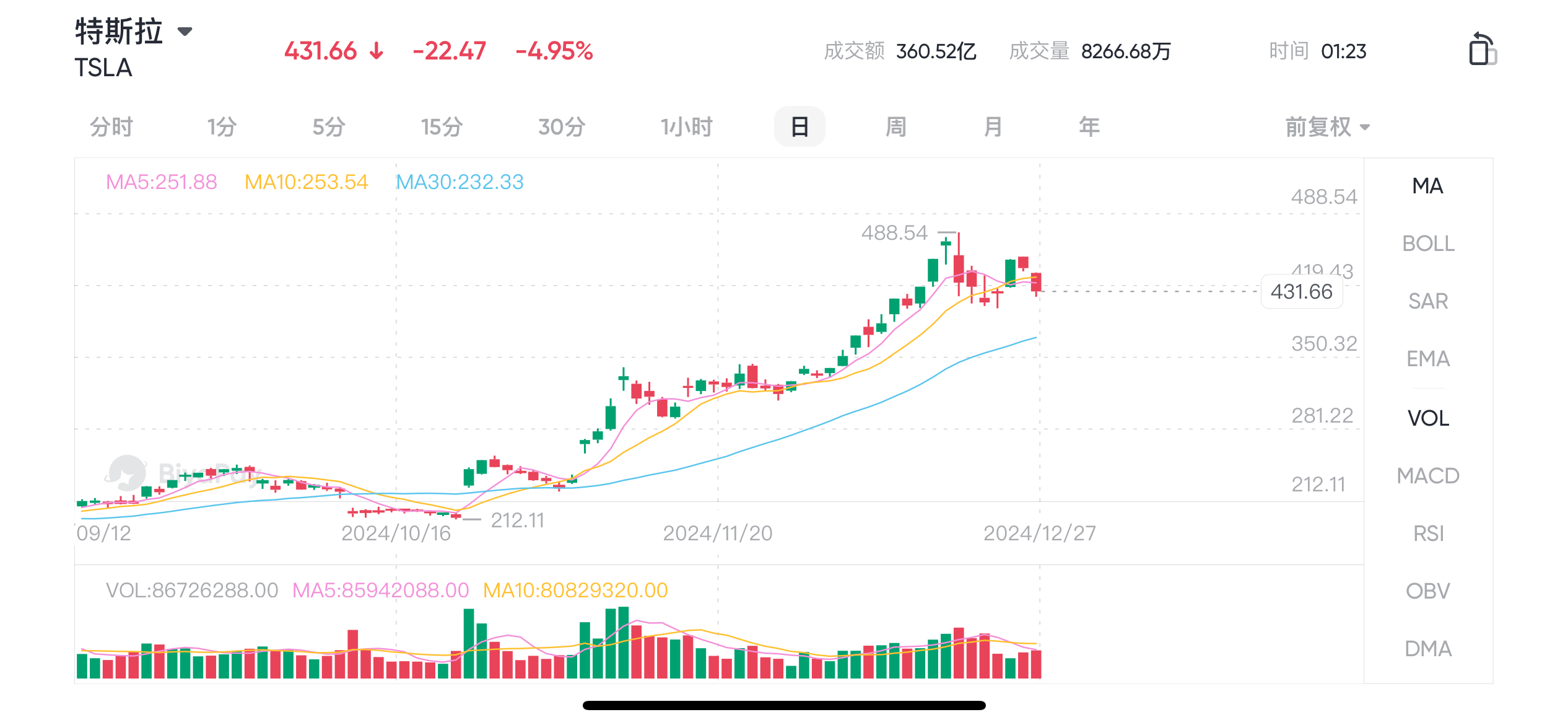The height and width of the screenshot is (725, 1568).
Task: Select the RSI indicator
Action: coord(1428,534)
